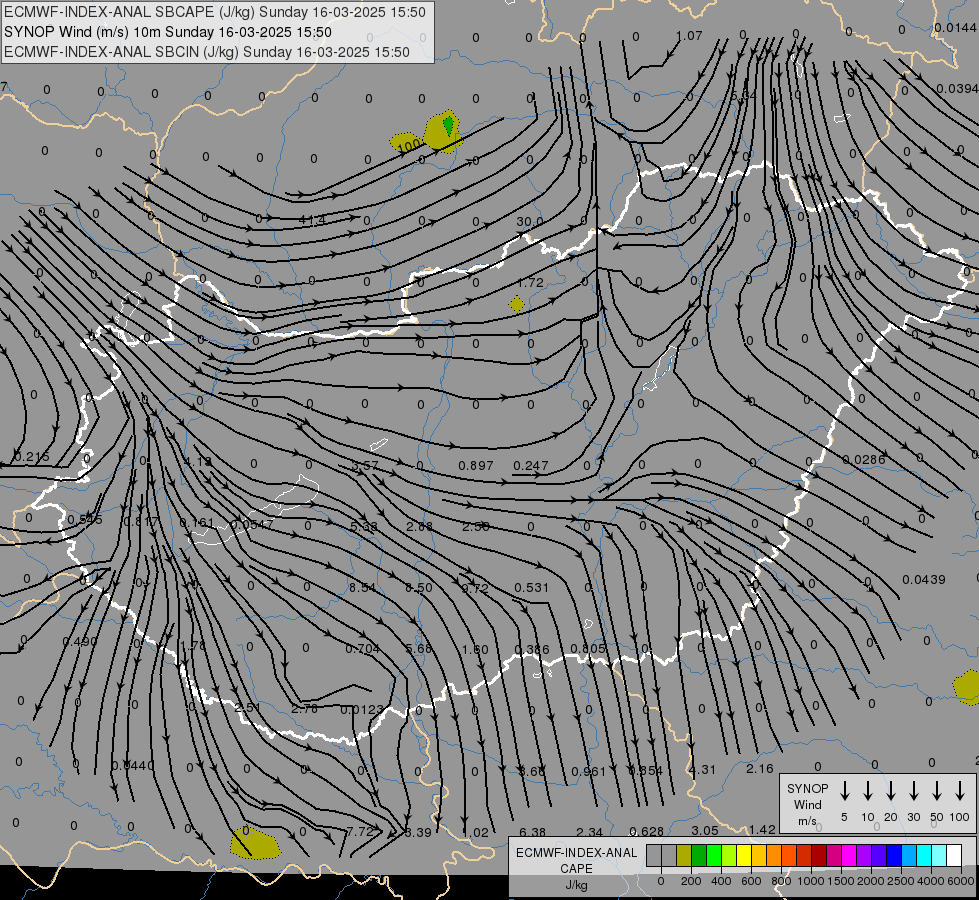The height and width of the screenshot is (900, 979).
Task: Click the 6000 tick label on CAPE scale
Action: click(x=961, y=881)
